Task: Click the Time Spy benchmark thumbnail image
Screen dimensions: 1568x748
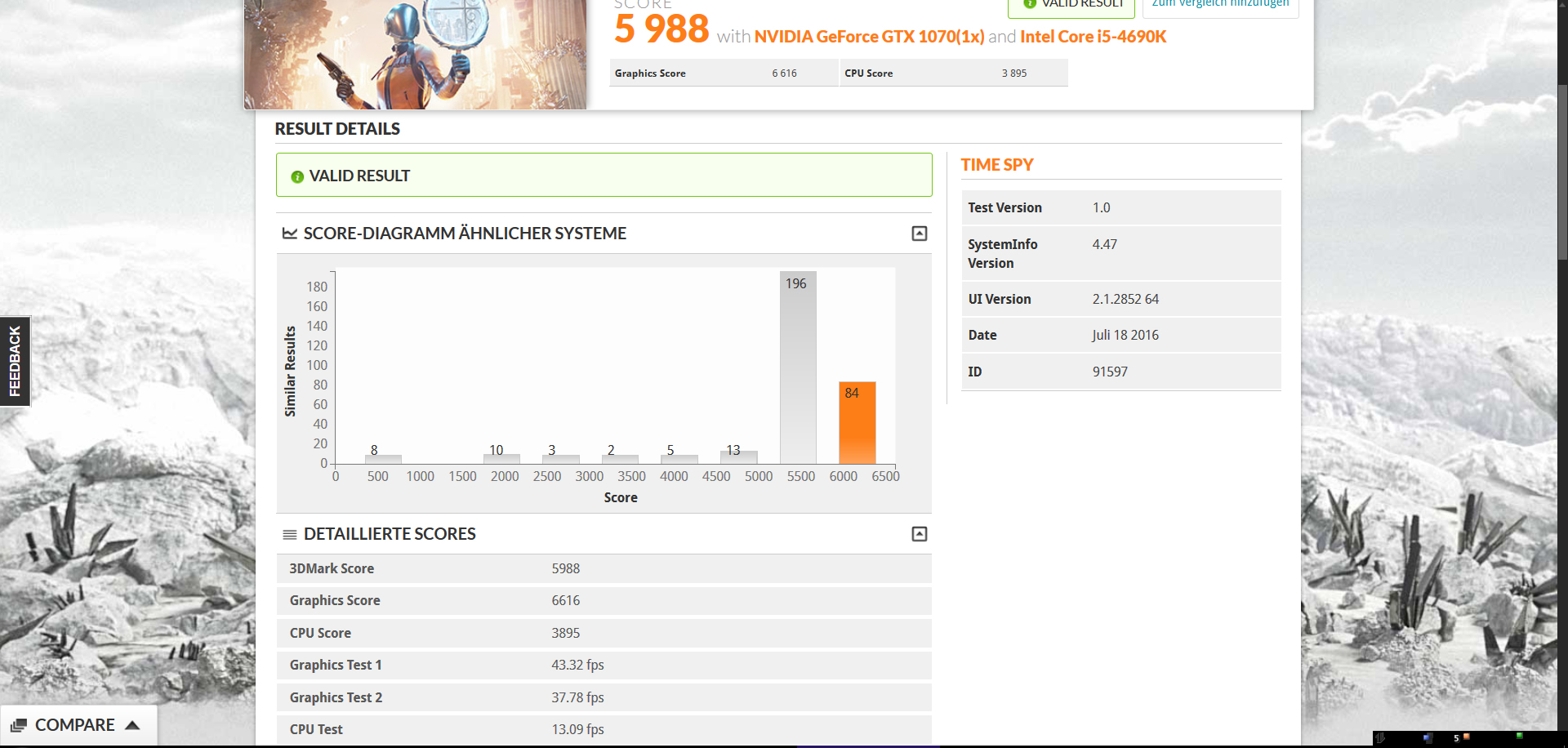Action: [x=415, y=54]
